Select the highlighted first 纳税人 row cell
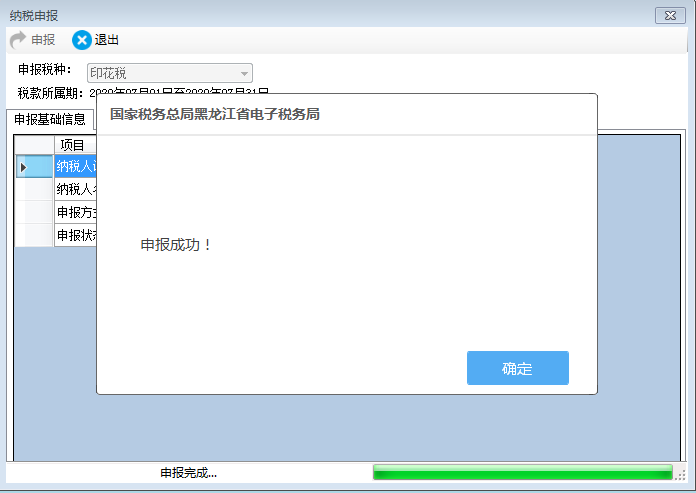Viewport: 696px width, 493px height. click(75, 167)
